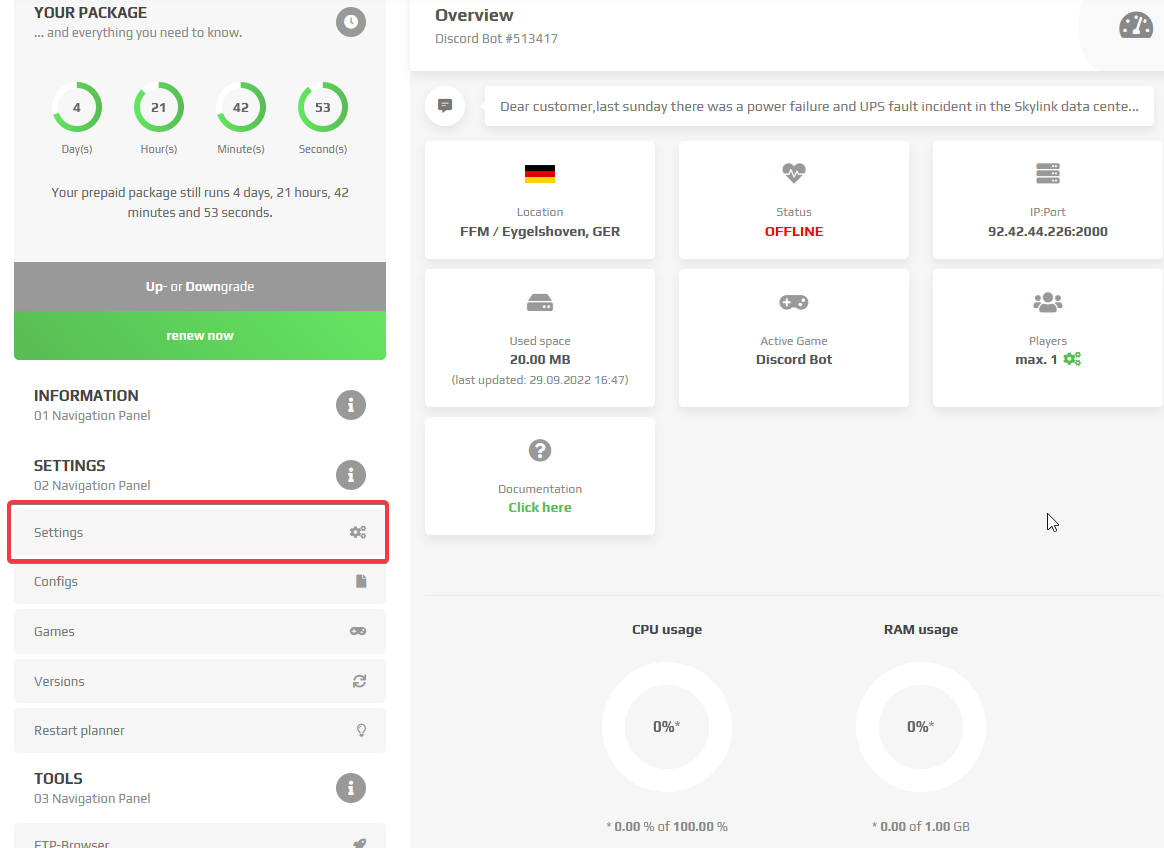
Task: Click the Discord Bot active game text
Action: click(x=794, y=359)
